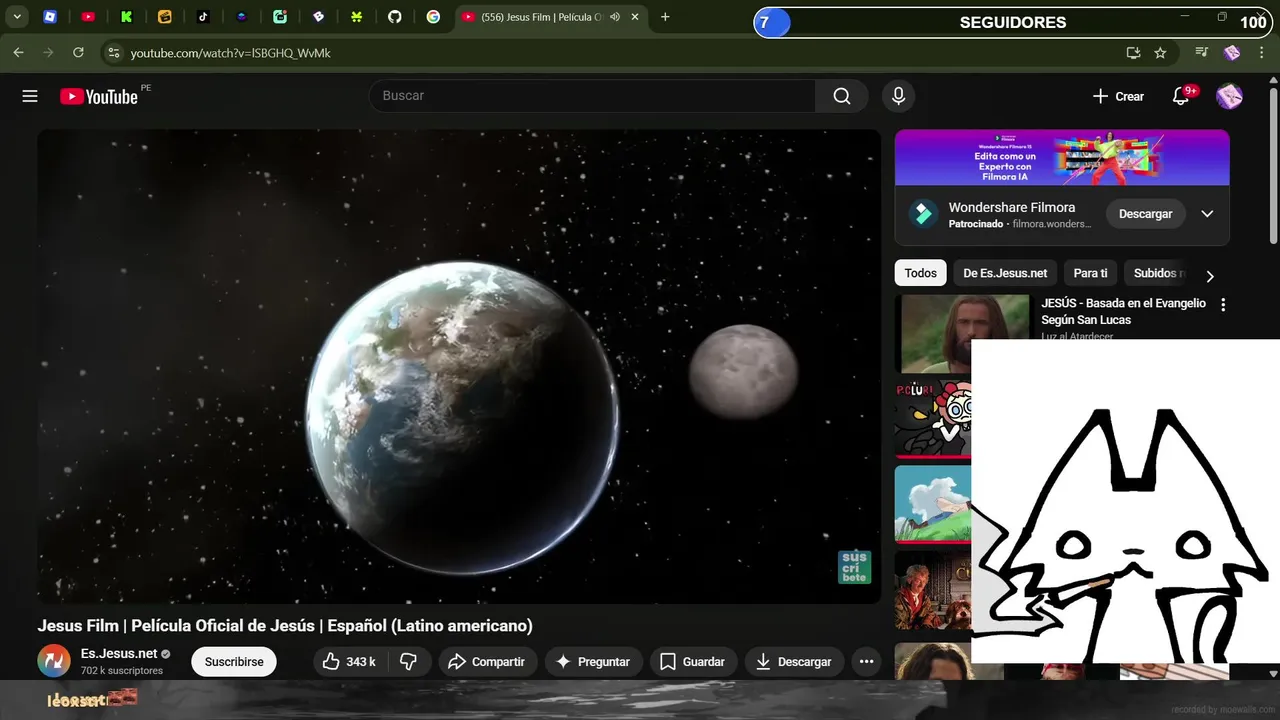Select the De Es.Jesus.net filter chip
This screenshot has width=1280, height=720.
pos(1005,273)
